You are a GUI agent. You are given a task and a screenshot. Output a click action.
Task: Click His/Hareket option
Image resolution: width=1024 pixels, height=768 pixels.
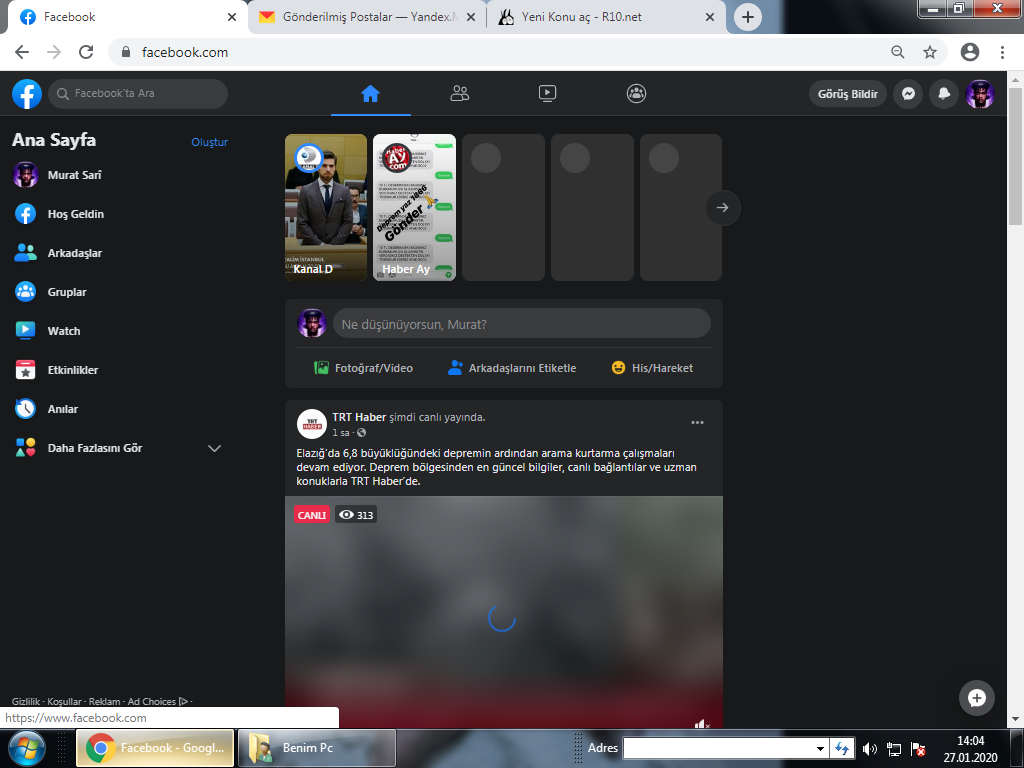point(652,368)
